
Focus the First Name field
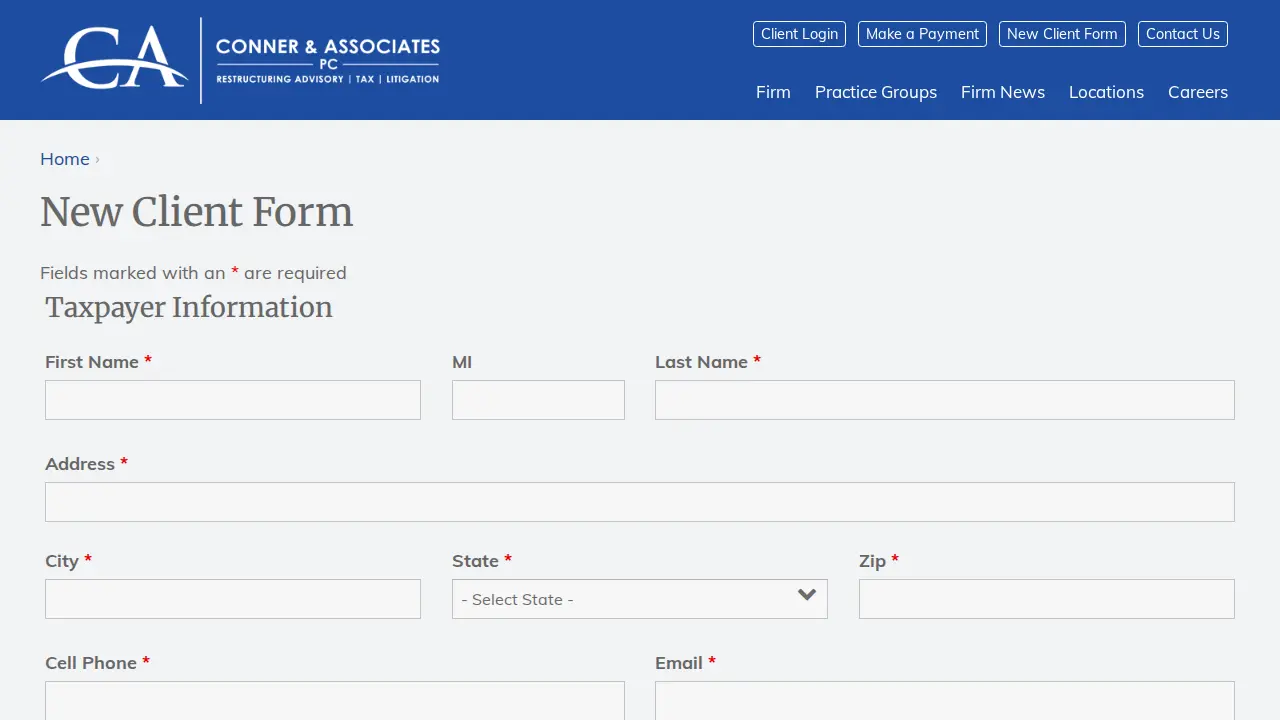233,400
